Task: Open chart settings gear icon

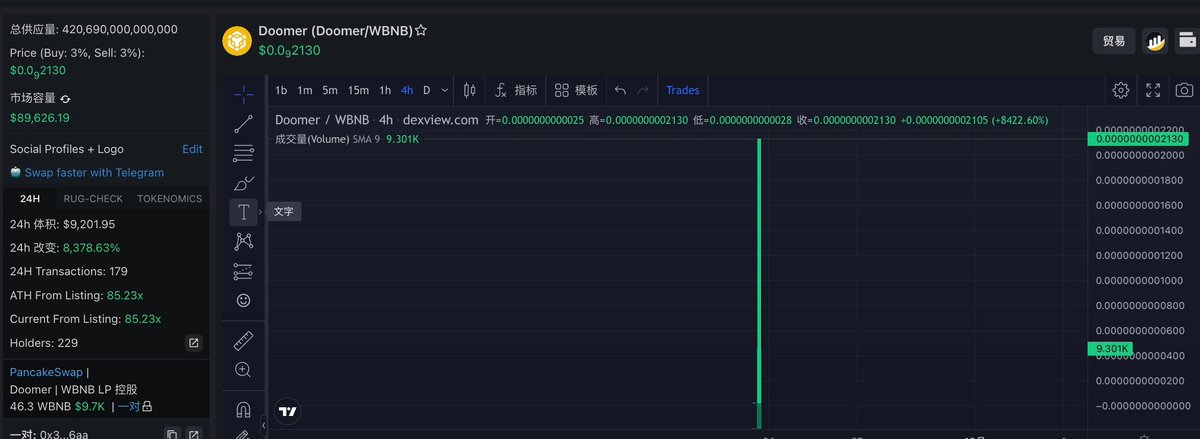Action: tap(1121, 90)
